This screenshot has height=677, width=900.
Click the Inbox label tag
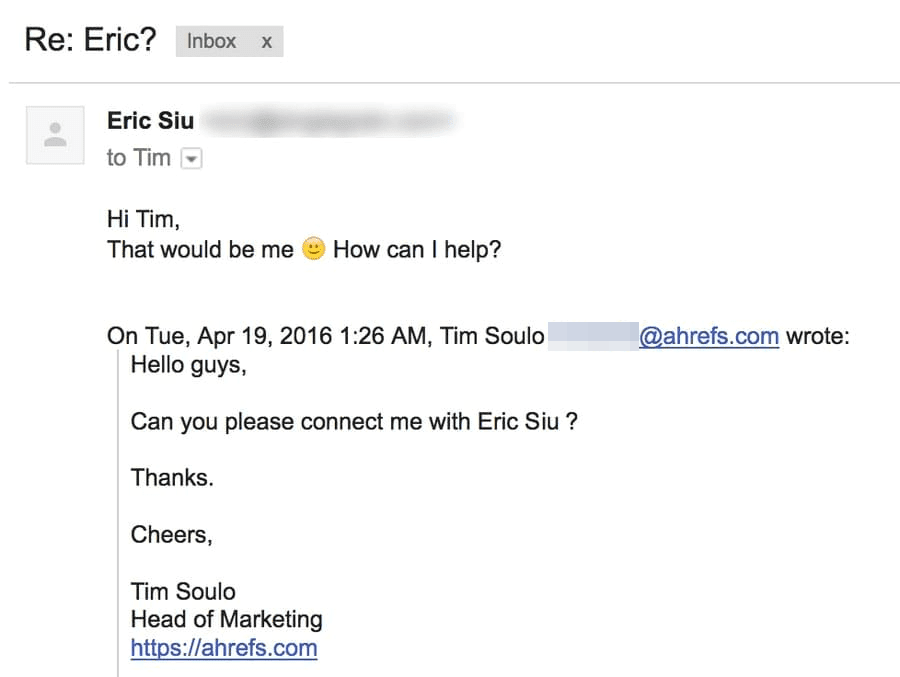[212, 42]
